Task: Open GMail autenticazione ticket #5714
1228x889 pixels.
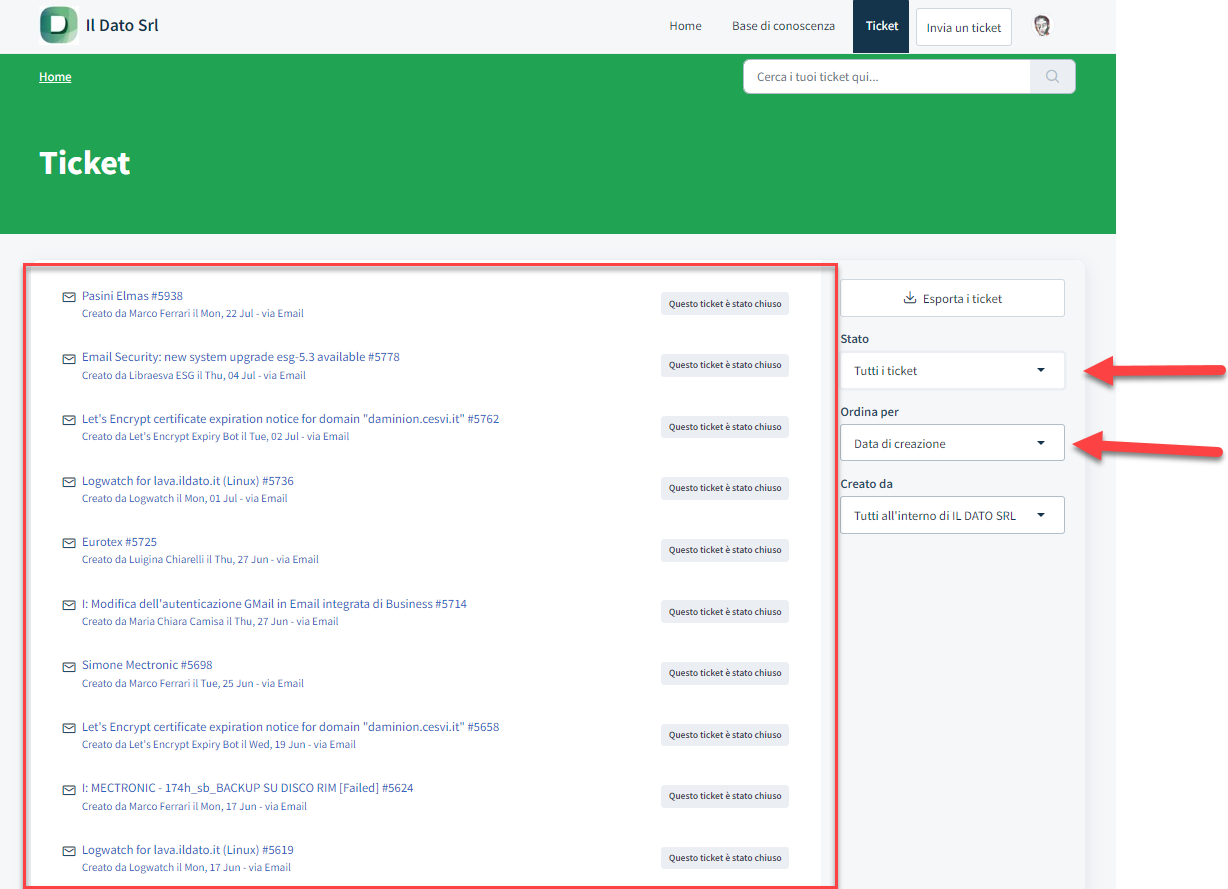Action: (x=274, y=604)
